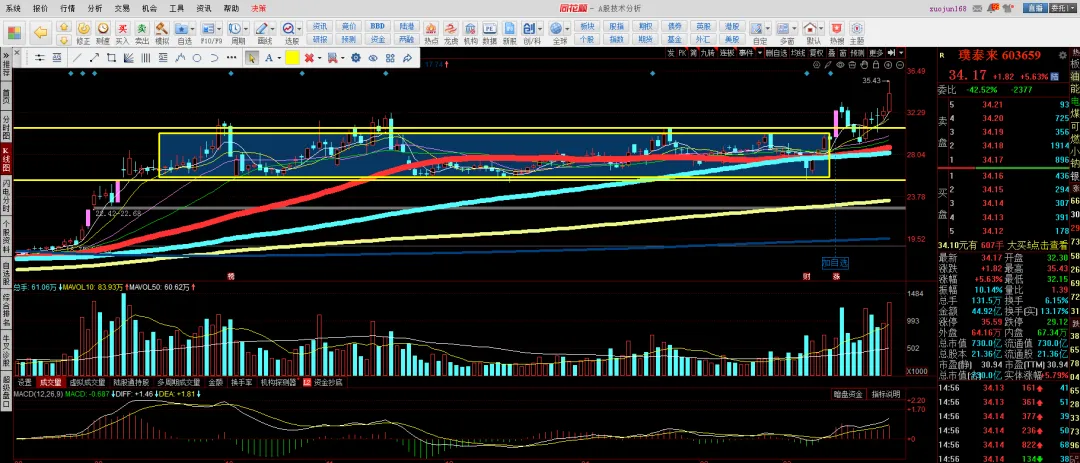The image size is (1080, 463).
Task: Pick the yellow color swatch
Action: 292,58
